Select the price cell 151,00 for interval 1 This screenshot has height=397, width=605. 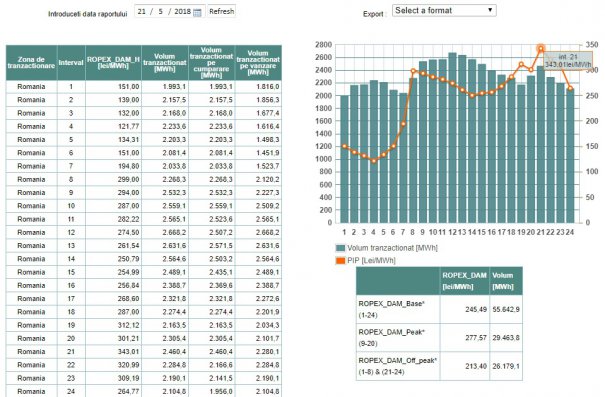113,87
